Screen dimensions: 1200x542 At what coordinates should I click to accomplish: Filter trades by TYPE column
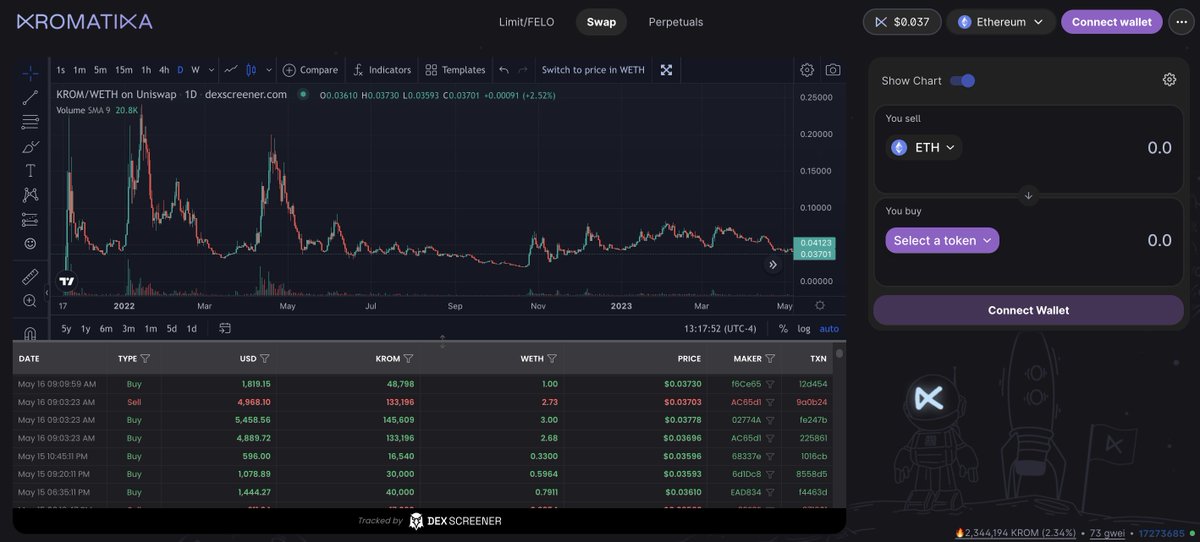(145, 358)
